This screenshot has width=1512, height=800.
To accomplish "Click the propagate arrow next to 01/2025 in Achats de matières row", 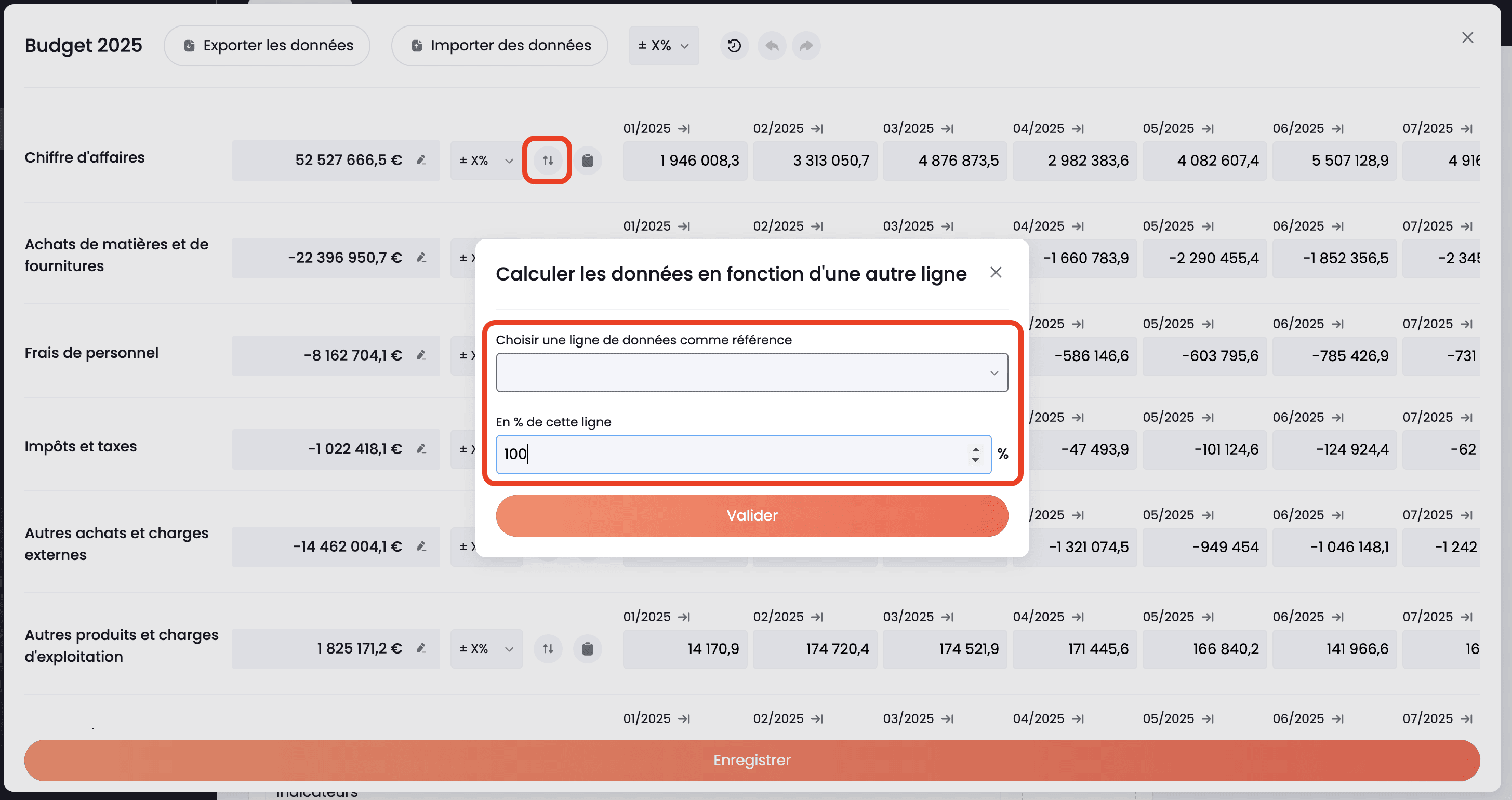I will [684, 226].
